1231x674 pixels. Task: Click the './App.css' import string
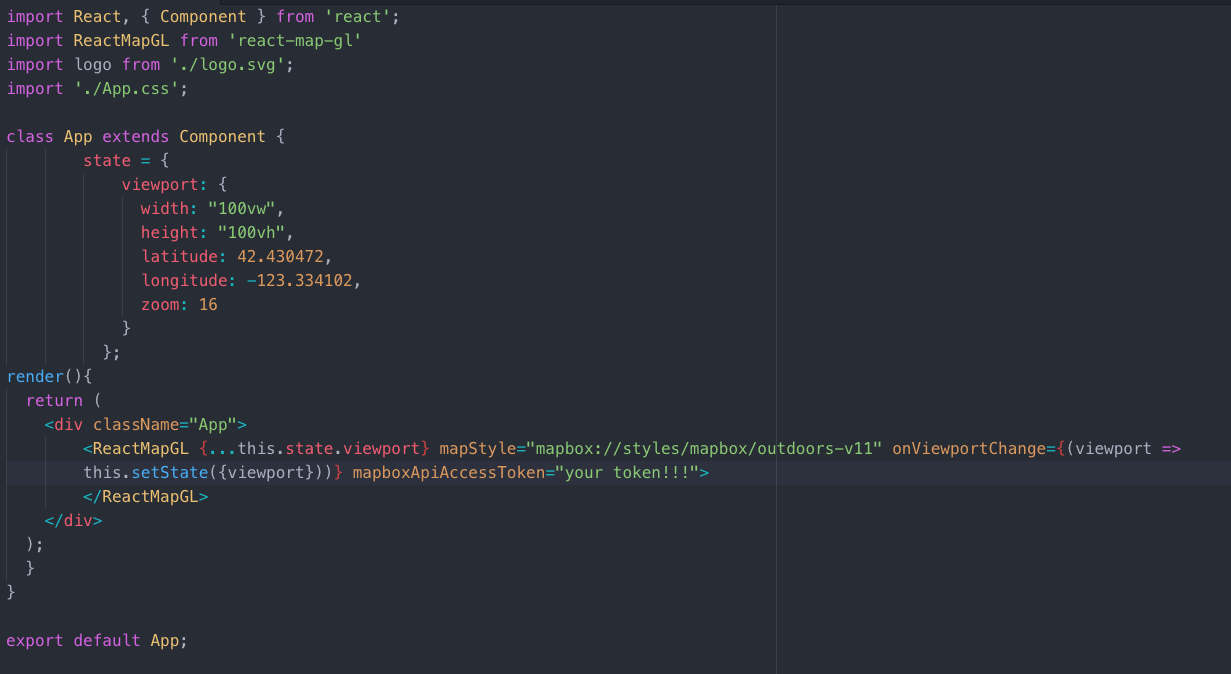coord(128,88)
